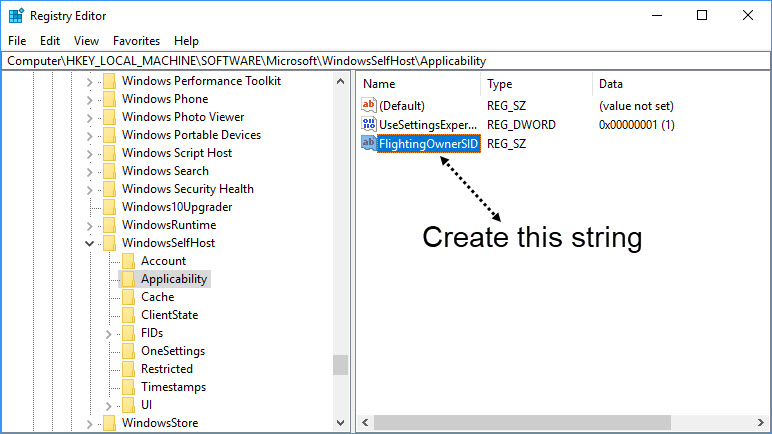Click the WindowsSelfHost folder icon
Image resolution: width=772 pixels, height=434 pixels.
[110, 243]
